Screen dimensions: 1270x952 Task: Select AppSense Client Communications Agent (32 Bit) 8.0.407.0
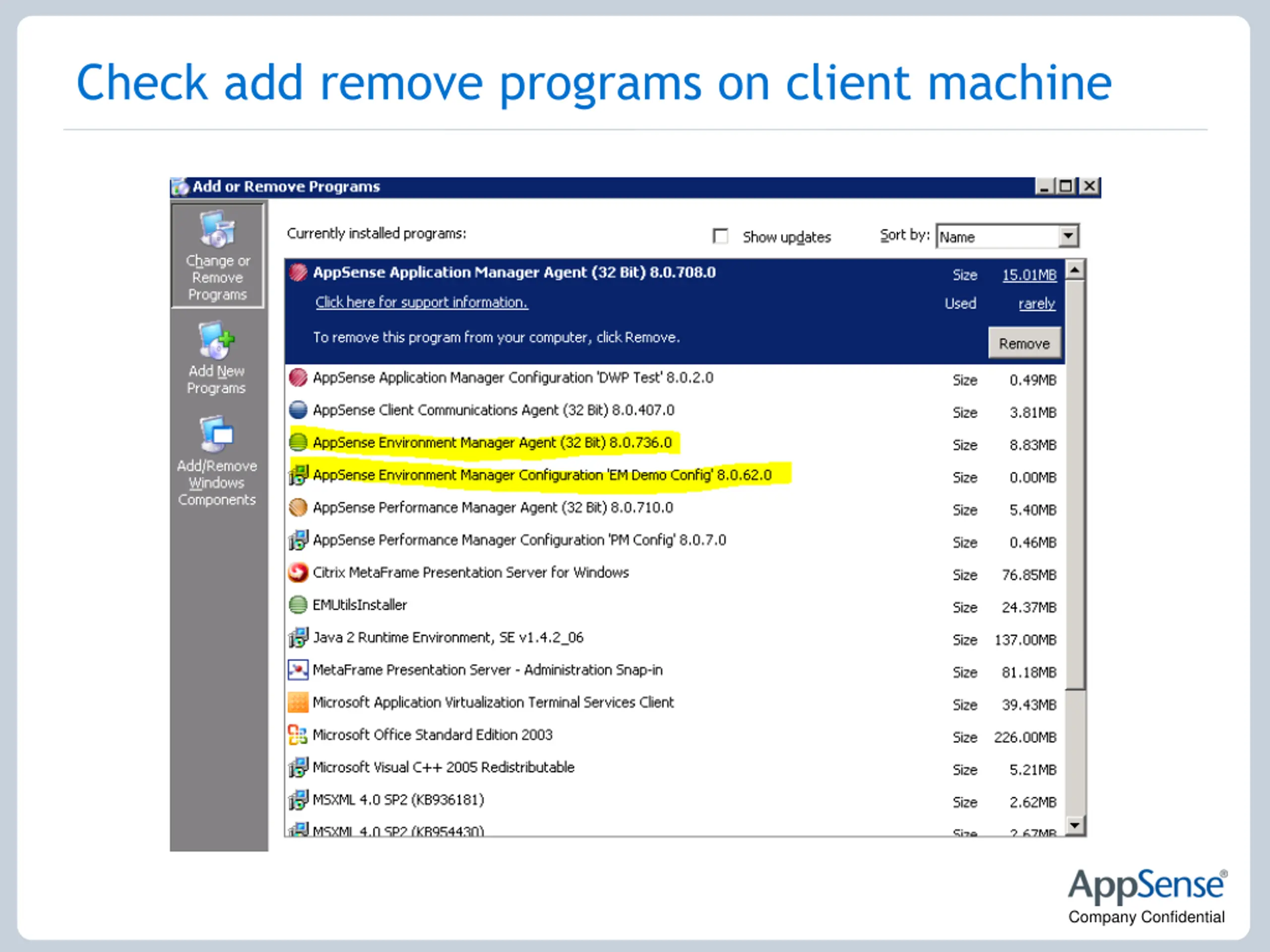pyautogui.click(x=675, y=411)
